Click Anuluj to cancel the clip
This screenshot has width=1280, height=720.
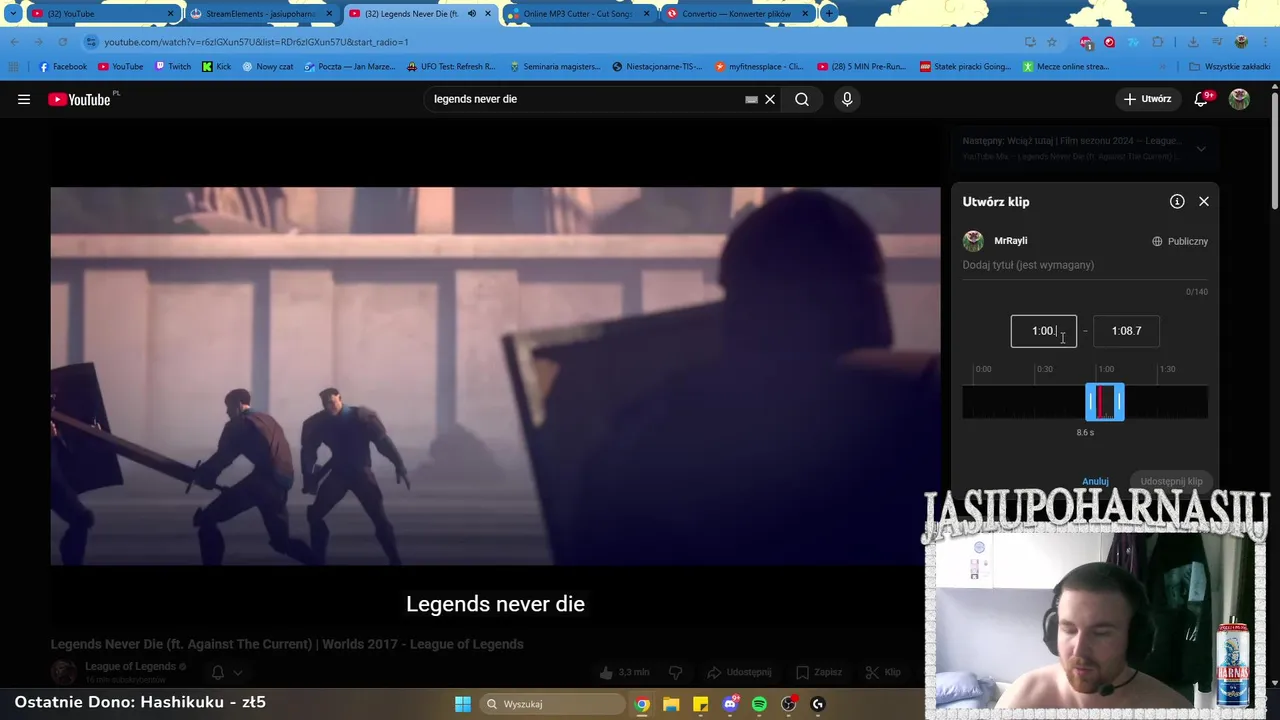tap(1095, 482)
